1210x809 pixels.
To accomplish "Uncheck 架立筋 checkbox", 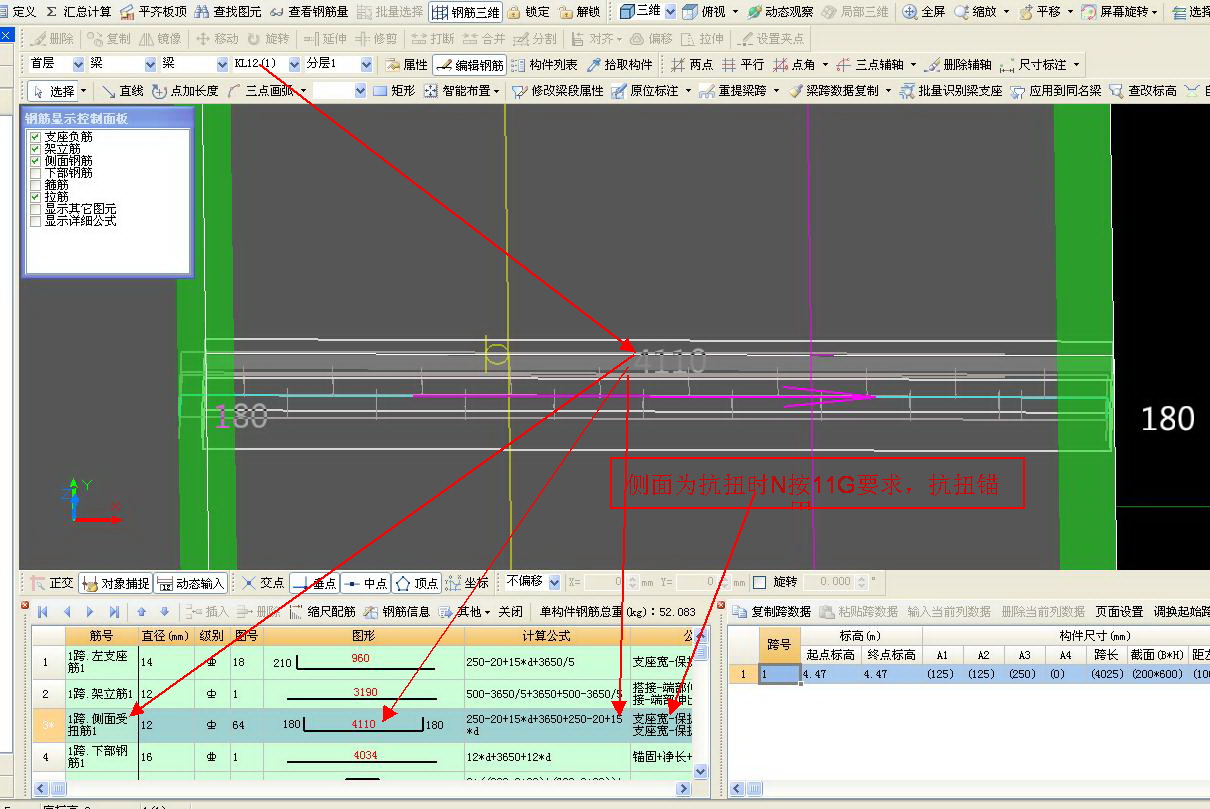I will click(x=36, y=149).
